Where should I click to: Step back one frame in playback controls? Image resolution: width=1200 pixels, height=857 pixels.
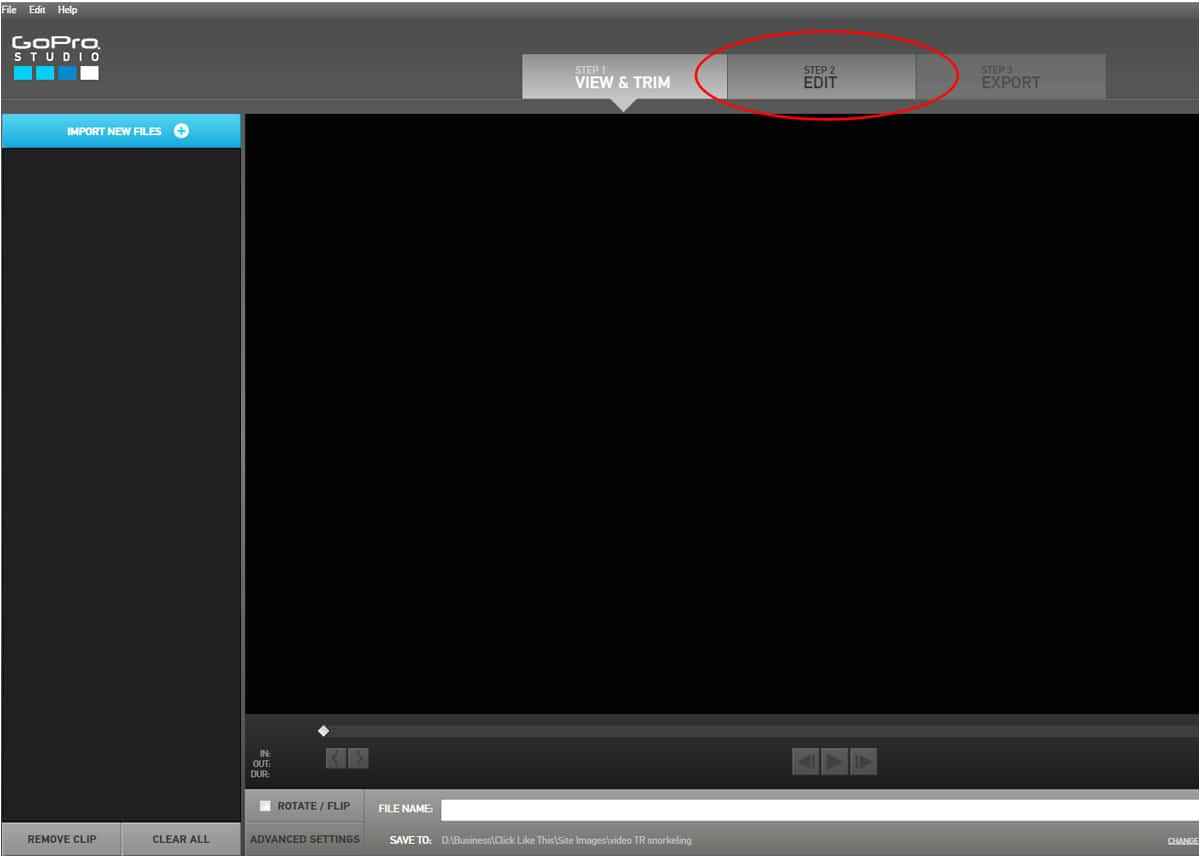(x=805, y=763)
